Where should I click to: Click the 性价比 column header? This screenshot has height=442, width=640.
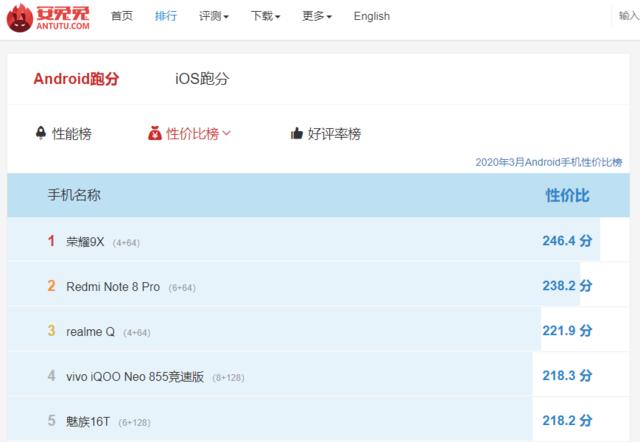click(x=567, y=195)
